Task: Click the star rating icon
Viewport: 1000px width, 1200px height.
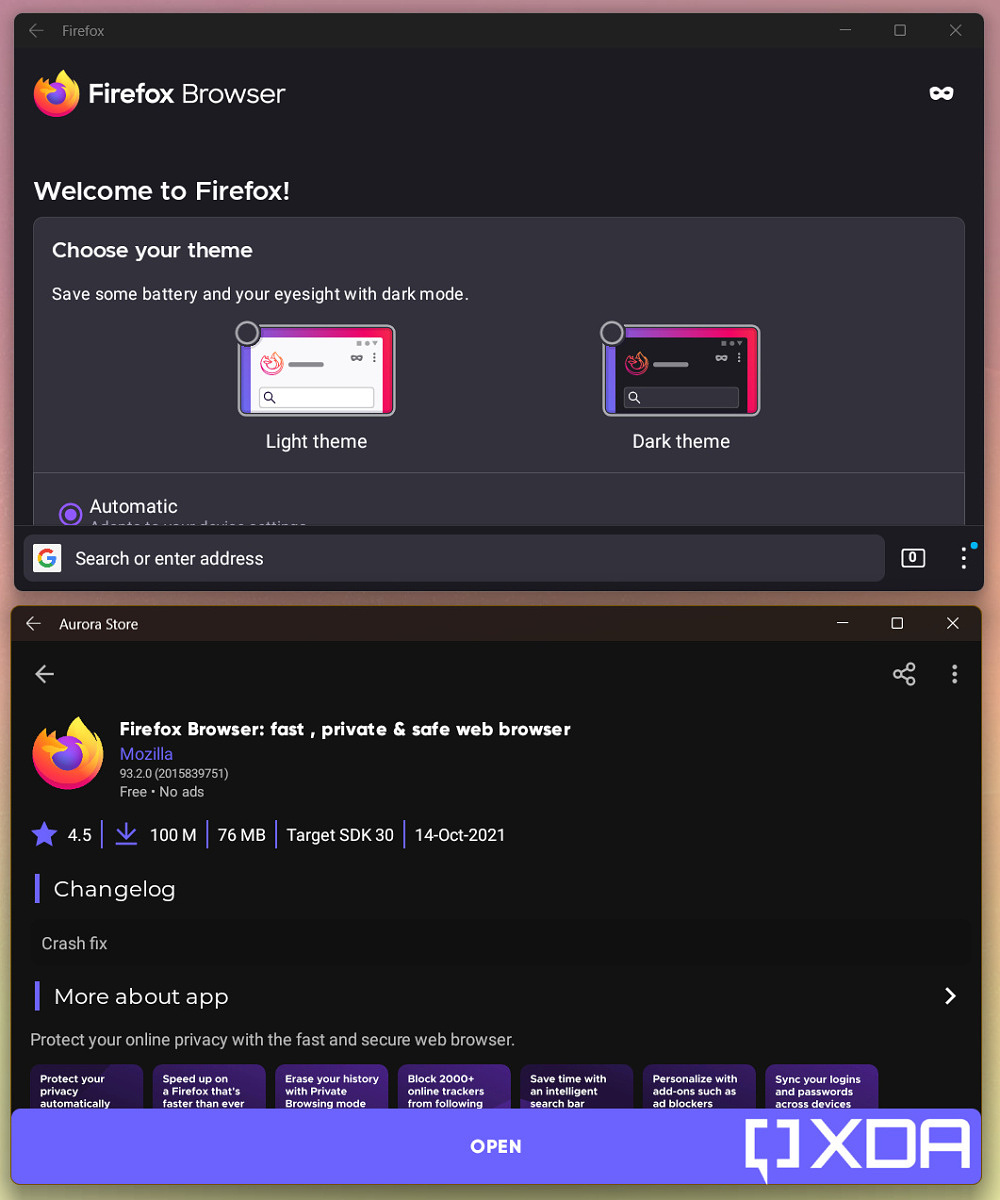Action: click(x=44, y=834)
